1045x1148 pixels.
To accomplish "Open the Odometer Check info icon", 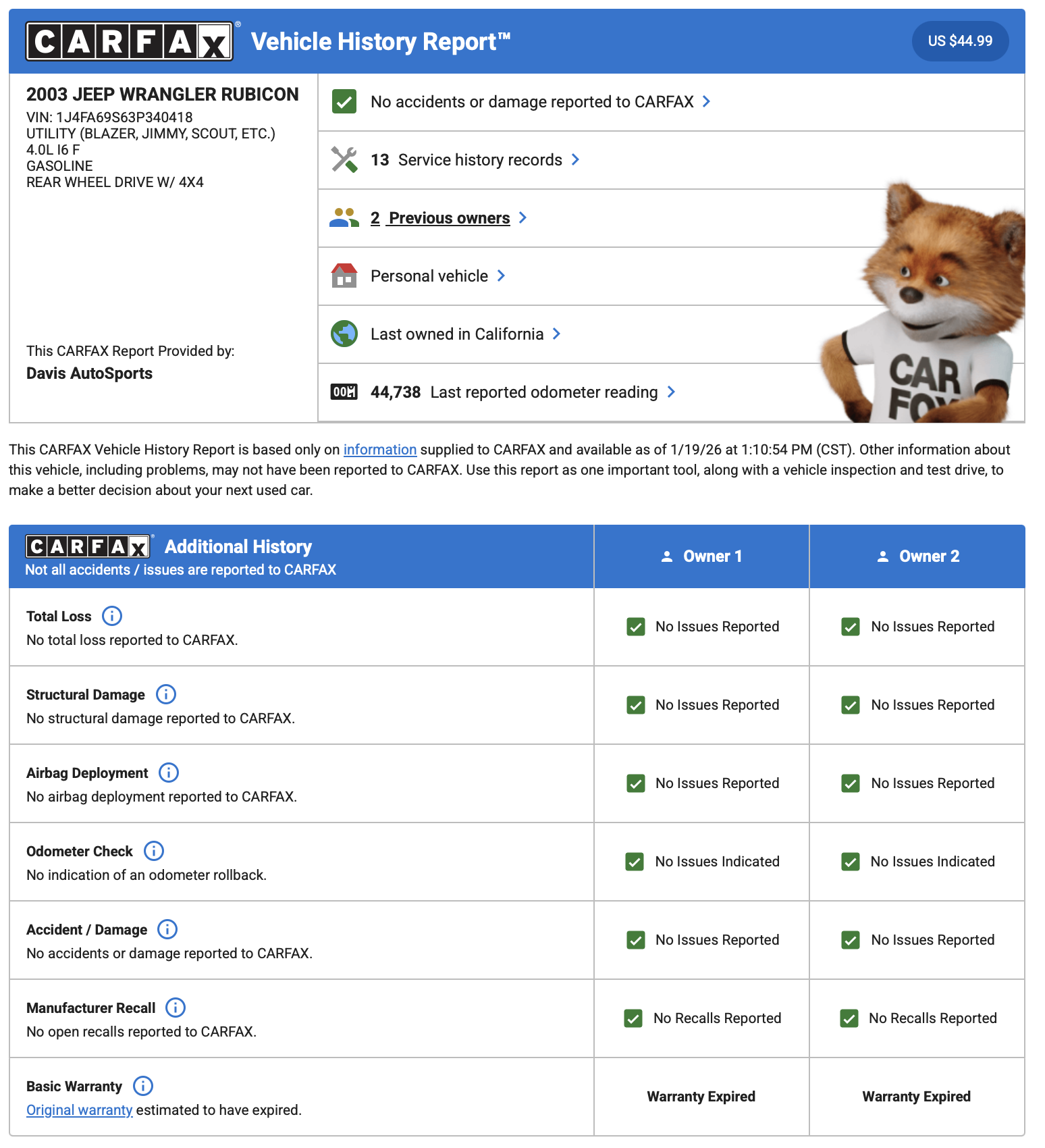I will point(154,851).
